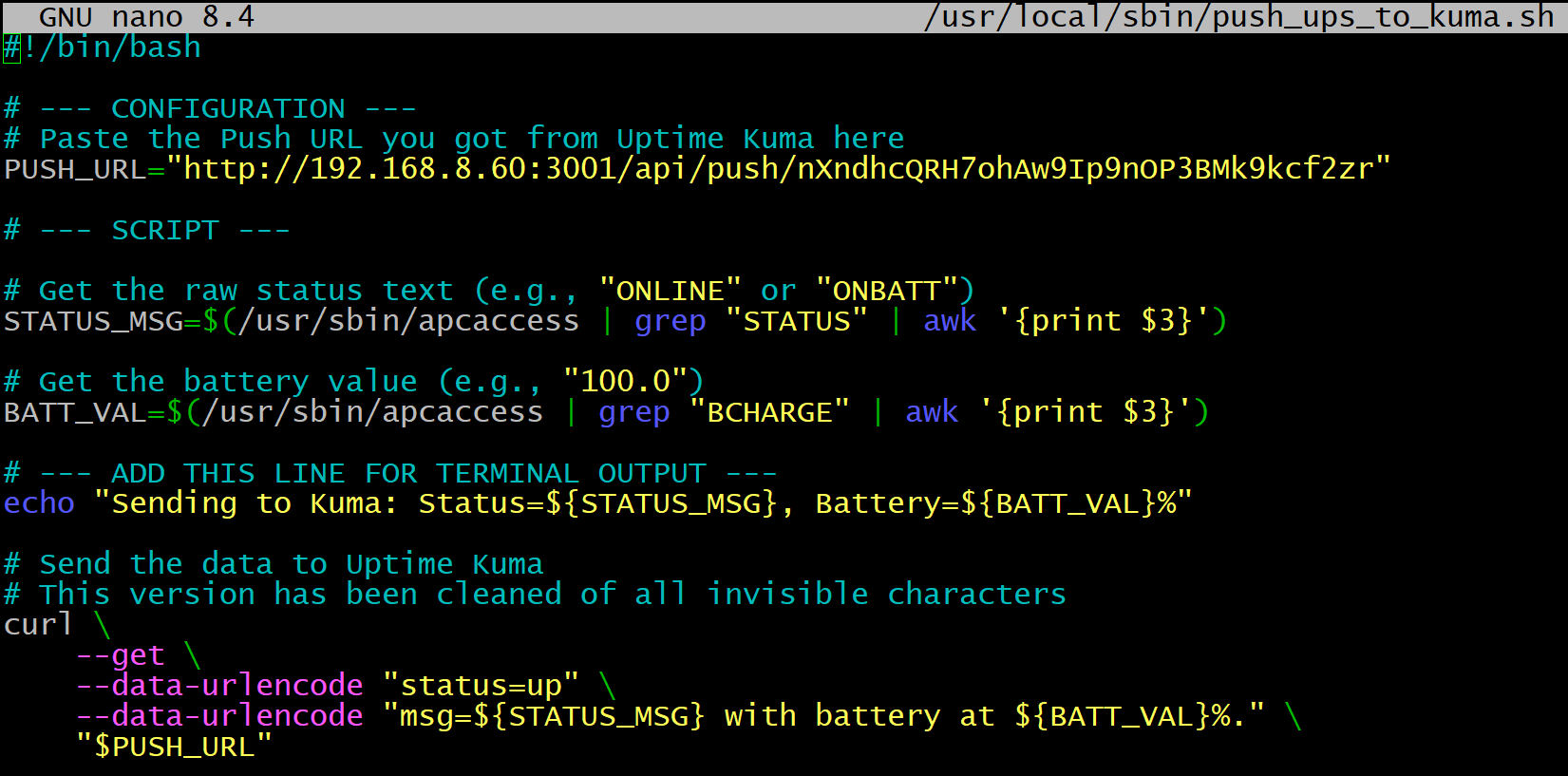The width and height of the screenshot is (1568, 776).
Task: Click the ADD THIS LINE FOR TERMINAL OUTPUT comment
Action: coord(389,473)
